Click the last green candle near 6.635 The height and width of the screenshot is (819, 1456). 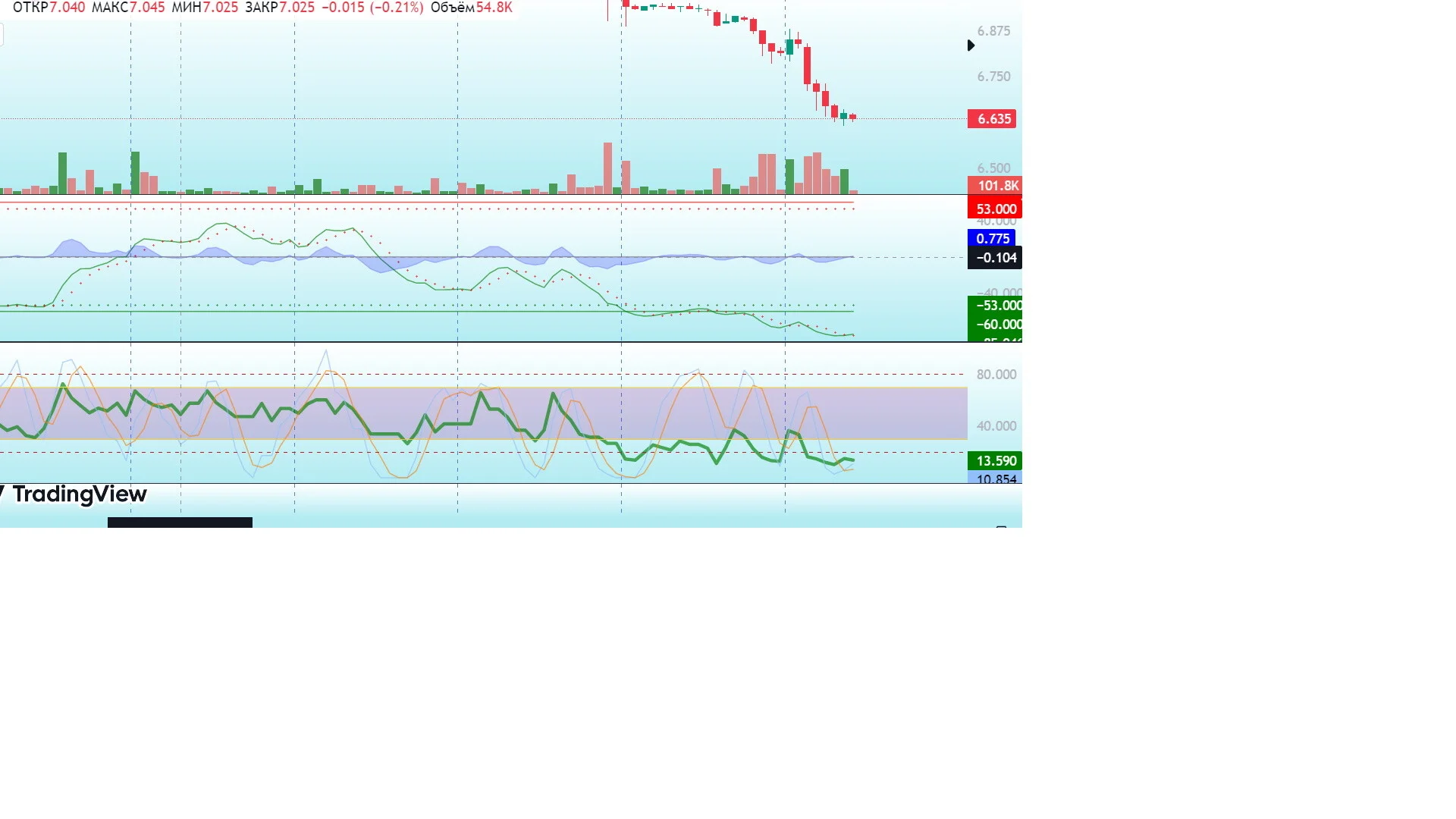[x=843, y=116]
